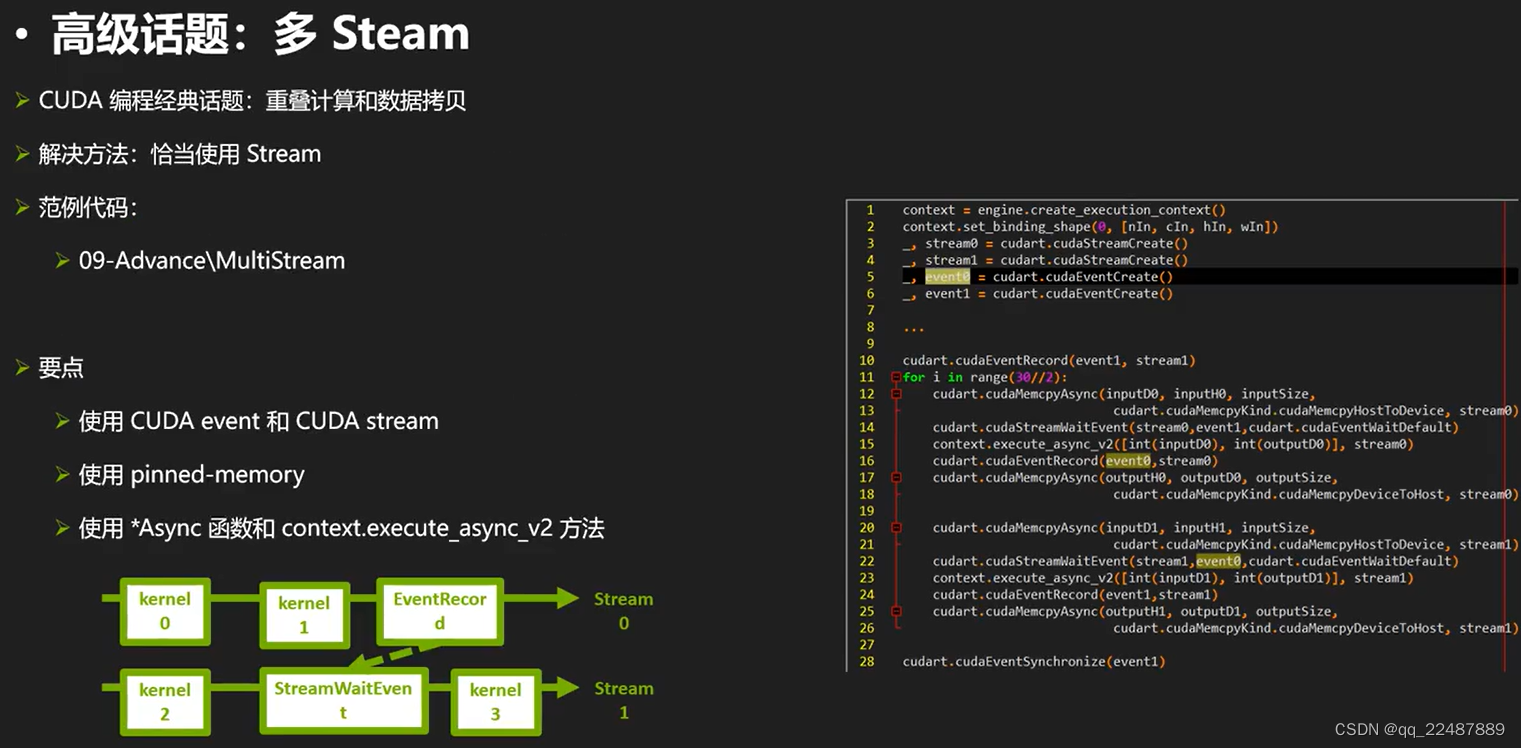Screen dimensions: 1521x748
Task: Click cudaMemcpyDeviceToHost, stream1 on line 26
Action: tap(1316, 628)
